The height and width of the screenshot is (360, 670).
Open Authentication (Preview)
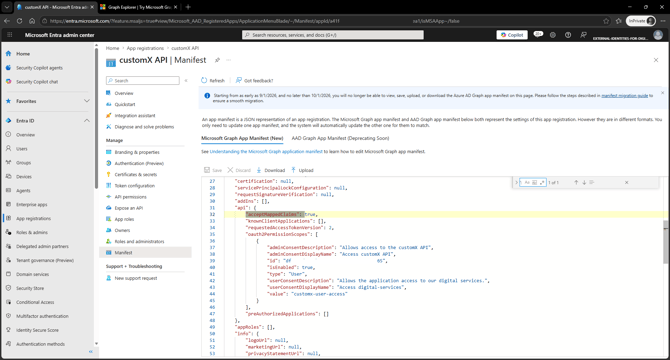[139, 163]
